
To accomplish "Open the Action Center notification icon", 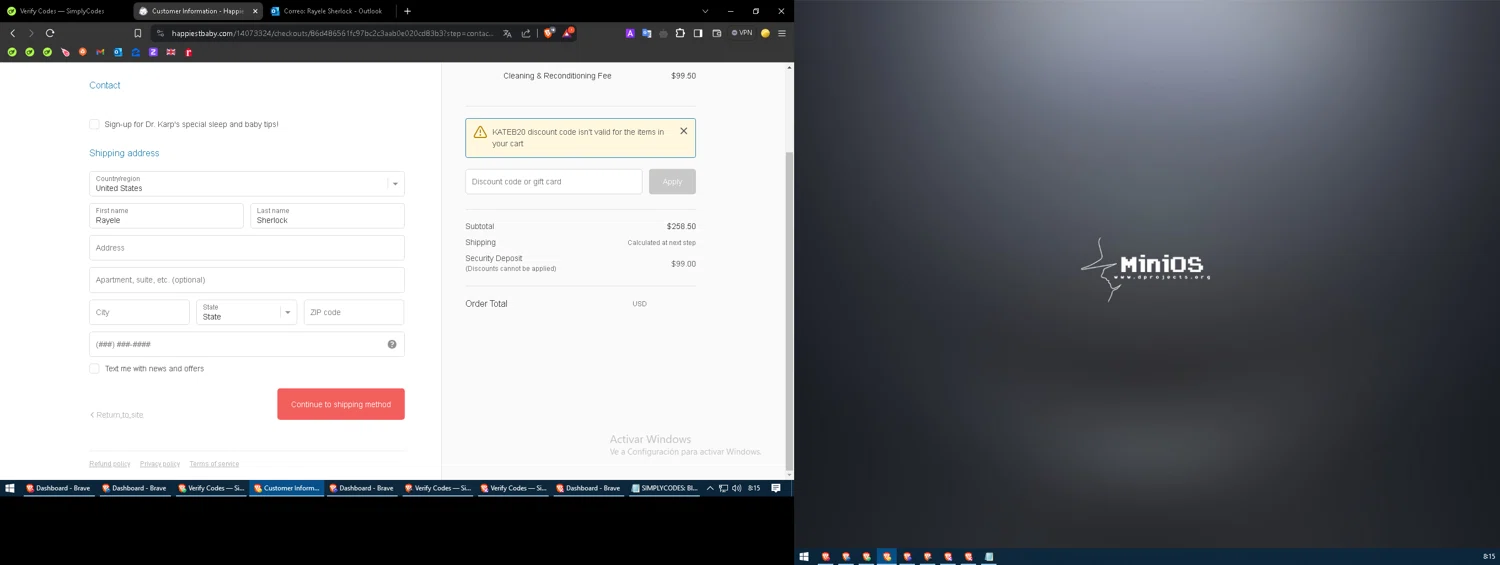I will click(x=776, y=488).
